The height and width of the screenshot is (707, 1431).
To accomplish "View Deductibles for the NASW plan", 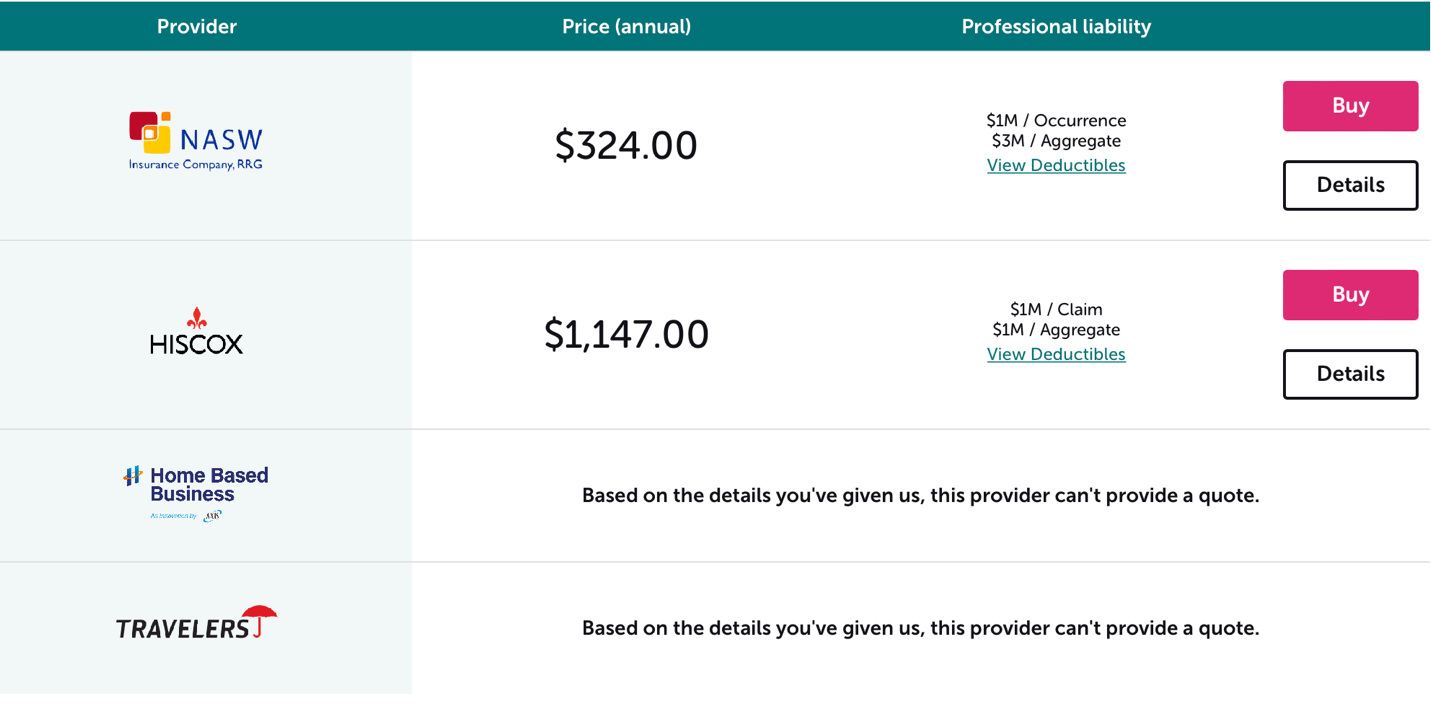I will point(1056,165).
